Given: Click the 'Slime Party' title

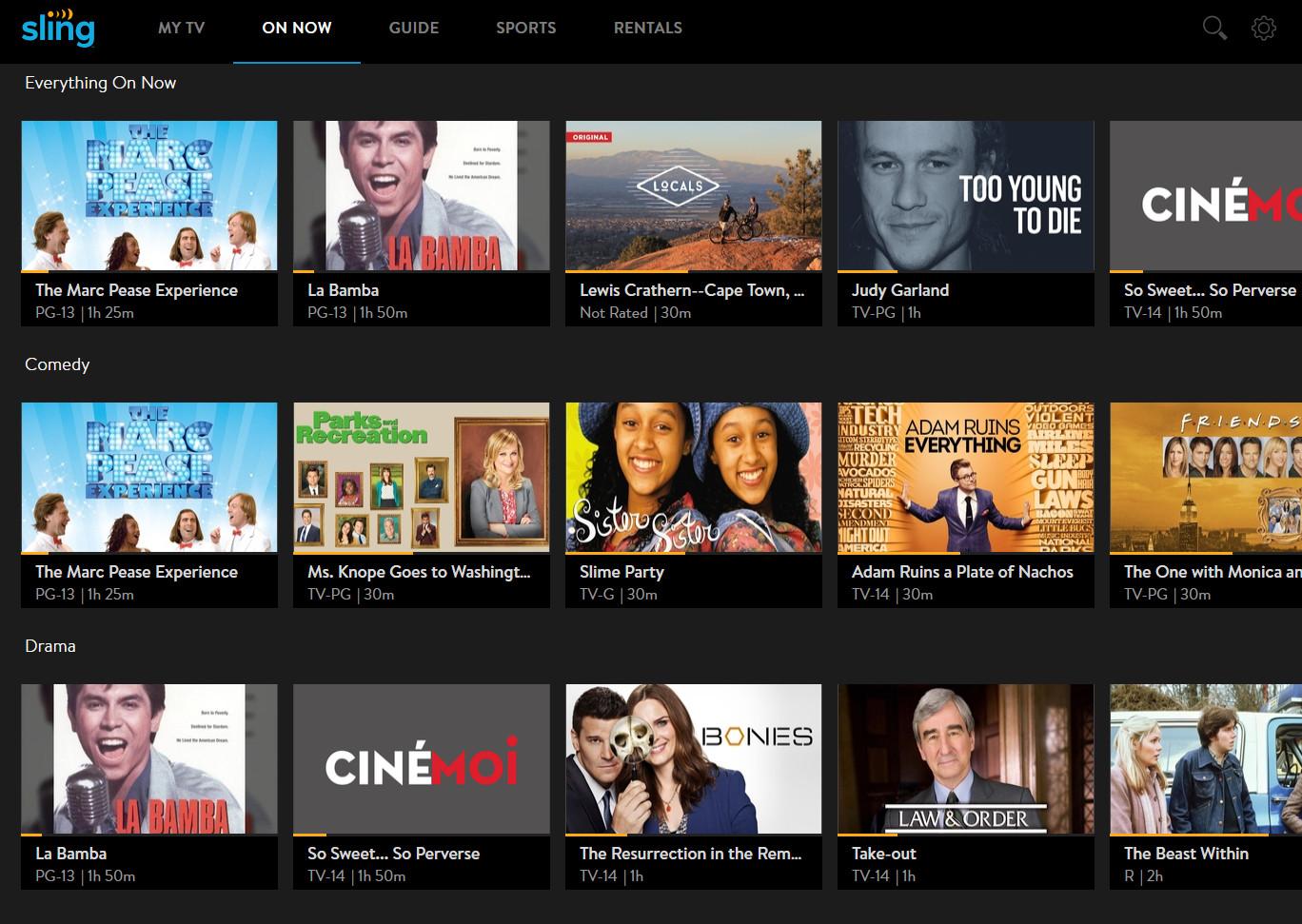Looking at the screenshot, I should point(621,572).
